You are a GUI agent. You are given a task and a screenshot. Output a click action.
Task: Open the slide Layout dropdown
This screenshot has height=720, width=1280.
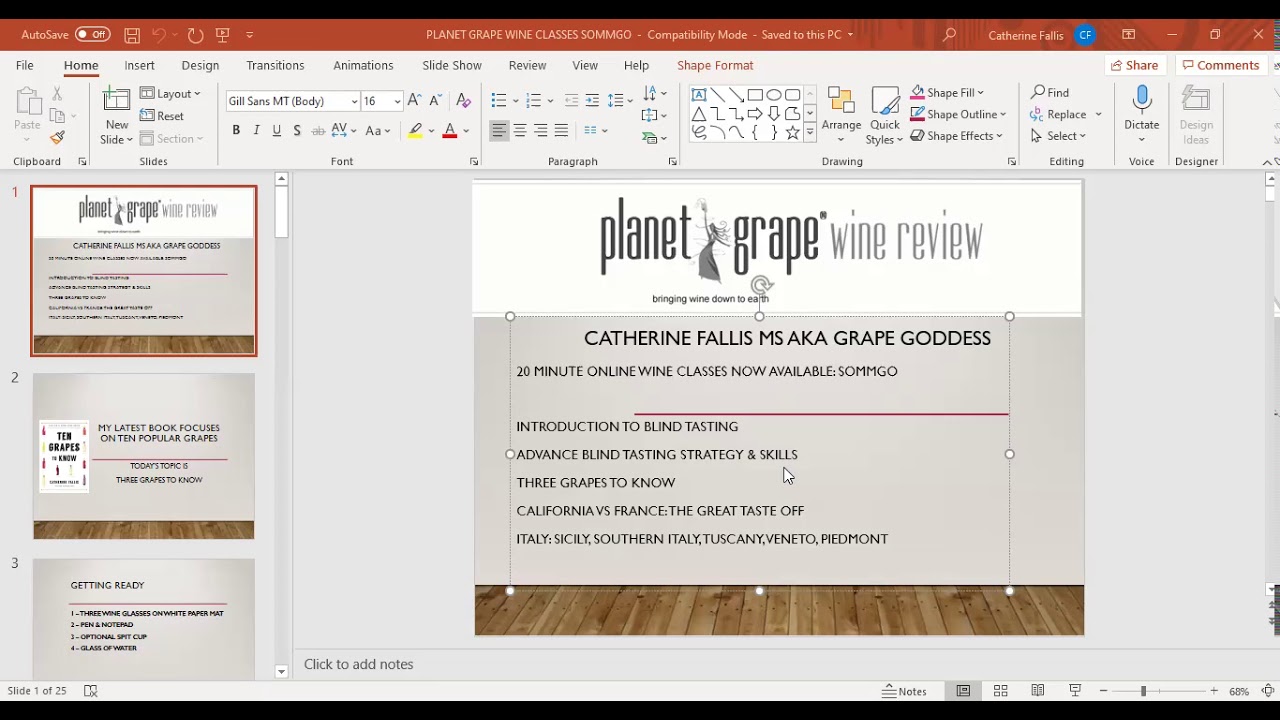171,93
